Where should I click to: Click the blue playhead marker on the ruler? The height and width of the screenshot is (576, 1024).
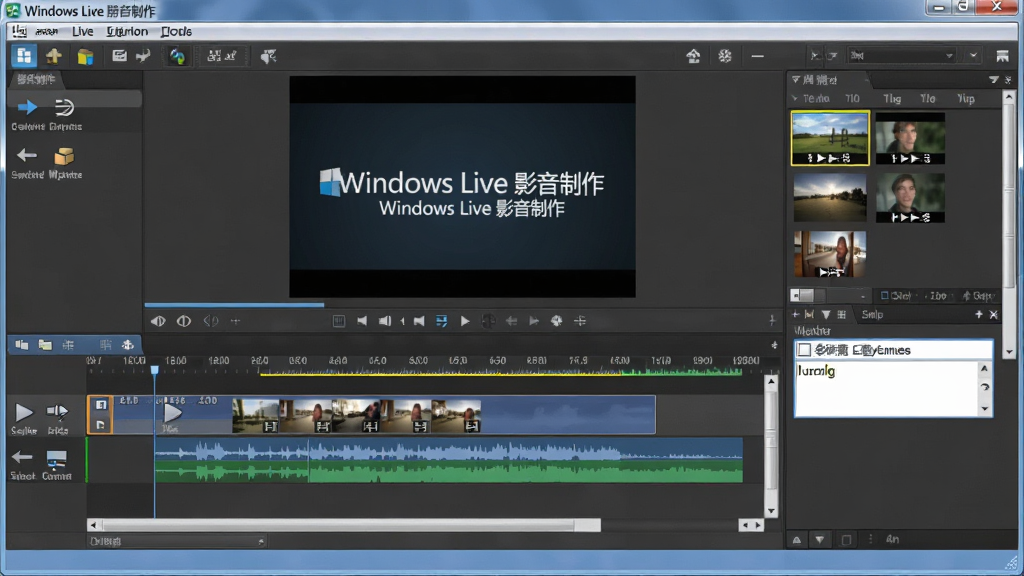155,370
